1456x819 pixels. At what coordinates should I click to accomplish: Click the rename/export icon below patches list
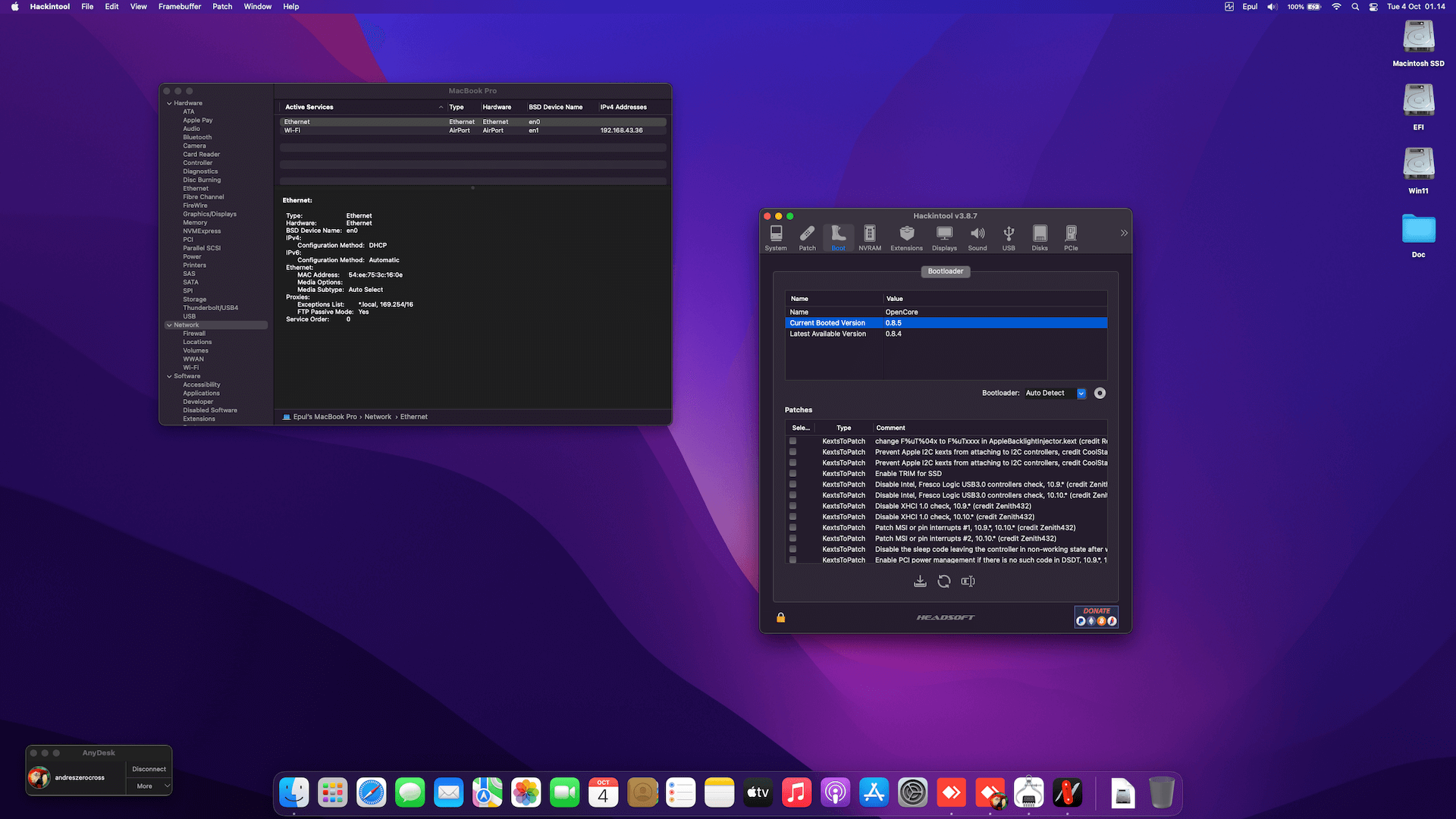tap(968, 581)
